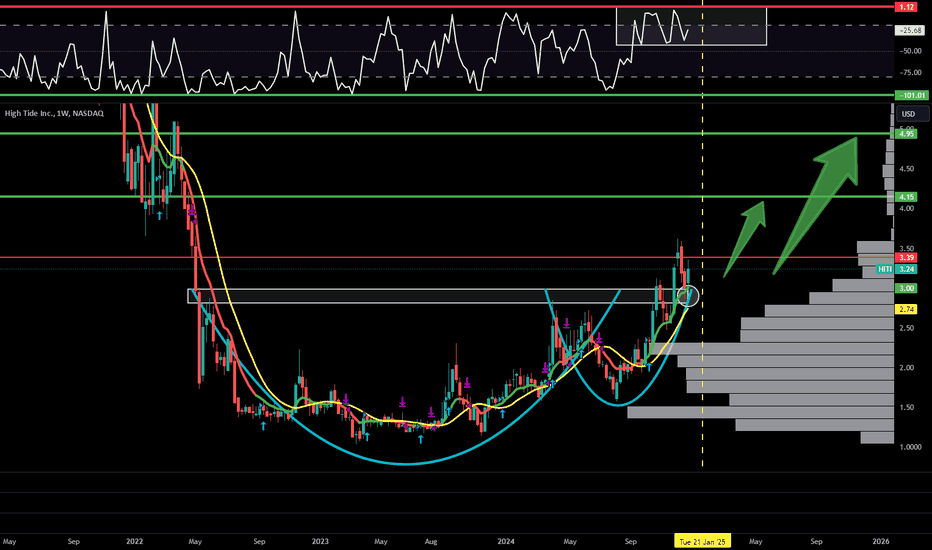Click the 2.50 price axis label
Image resolution: width=932 pixels, height=550 pixels.
906,328
